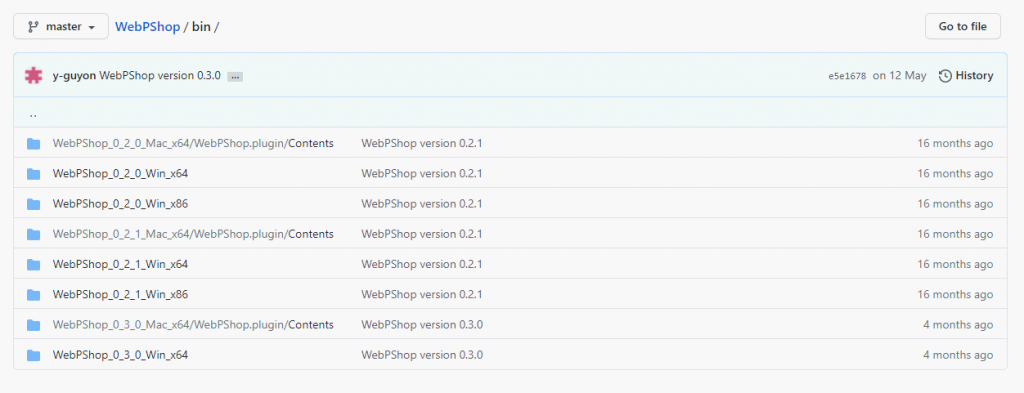Open the y-guyon author profile link
1024x393 pixels.
point(74,76)
